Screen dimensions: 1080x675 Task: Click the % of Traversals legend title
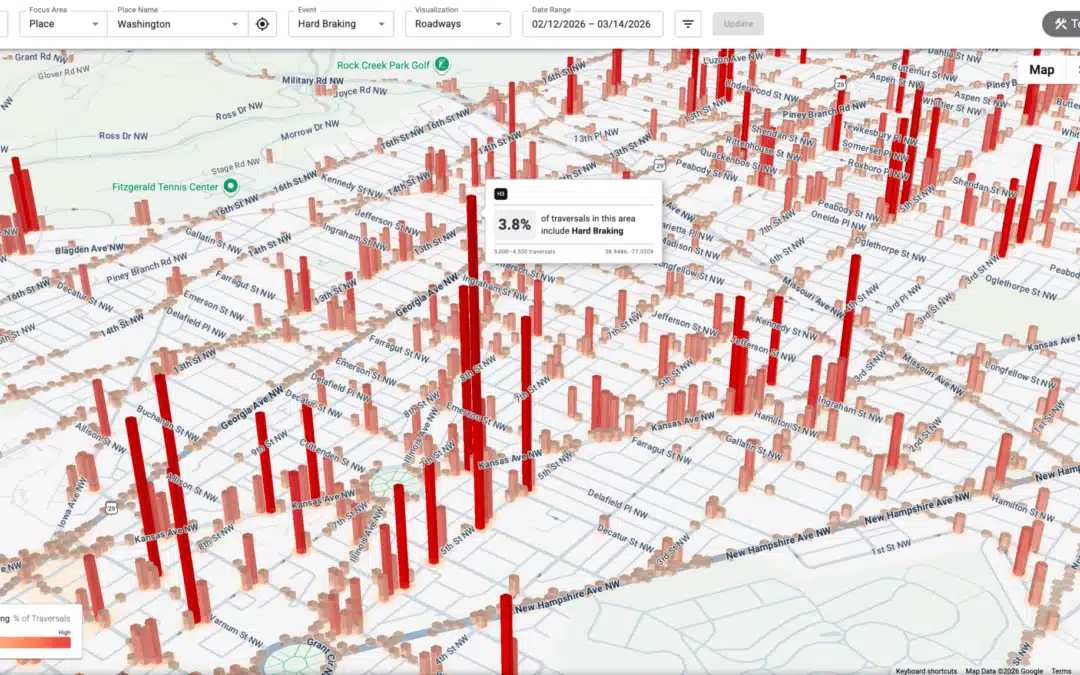click(x=42, y=618)
